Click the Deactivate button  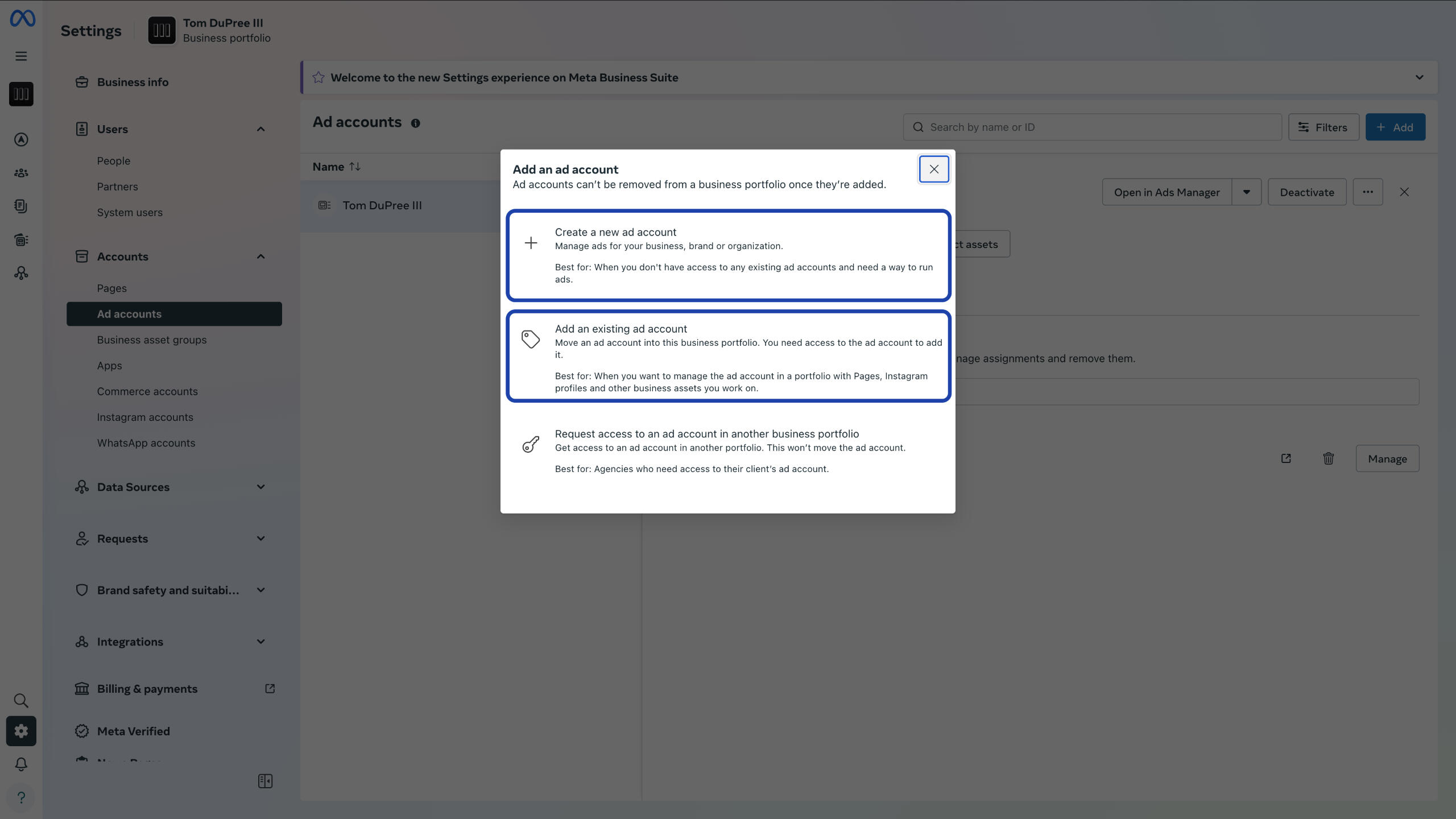tap(1306, 192)
